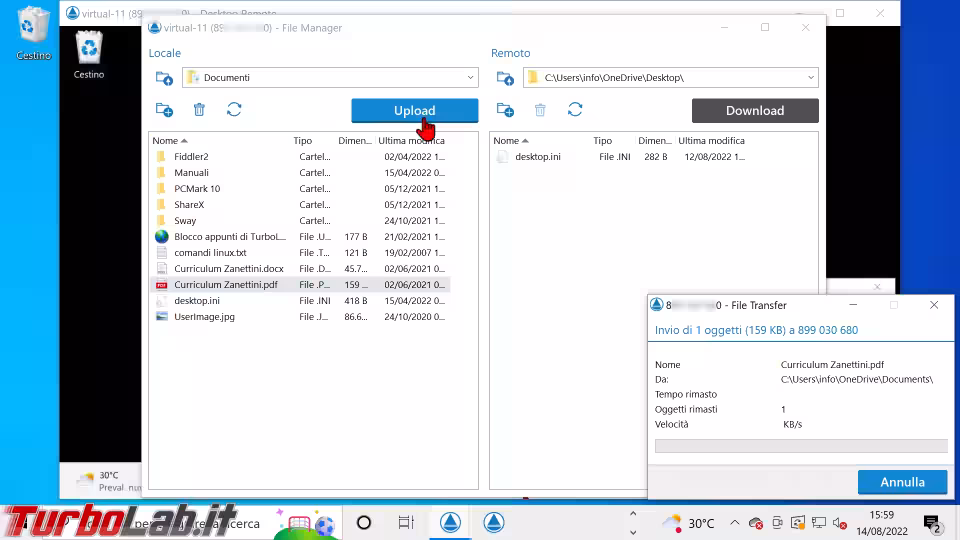960x540 pixels.
Task: Open Cortana circle on taskbar
Action: [x=364, y=522]
